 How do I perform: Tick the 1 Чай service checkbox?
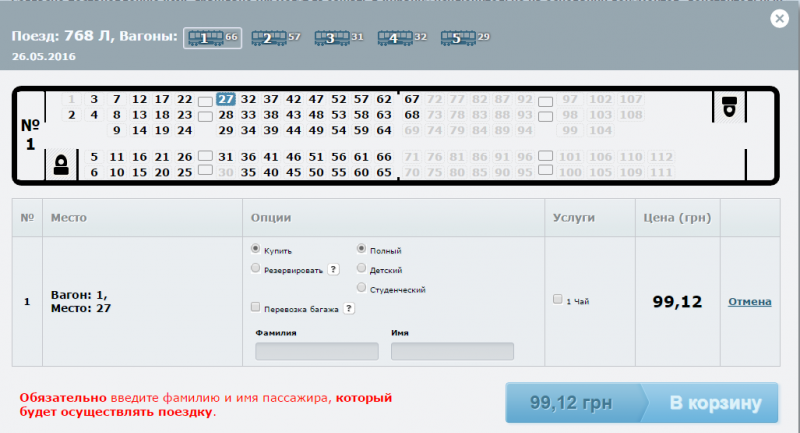click(557, 299)
